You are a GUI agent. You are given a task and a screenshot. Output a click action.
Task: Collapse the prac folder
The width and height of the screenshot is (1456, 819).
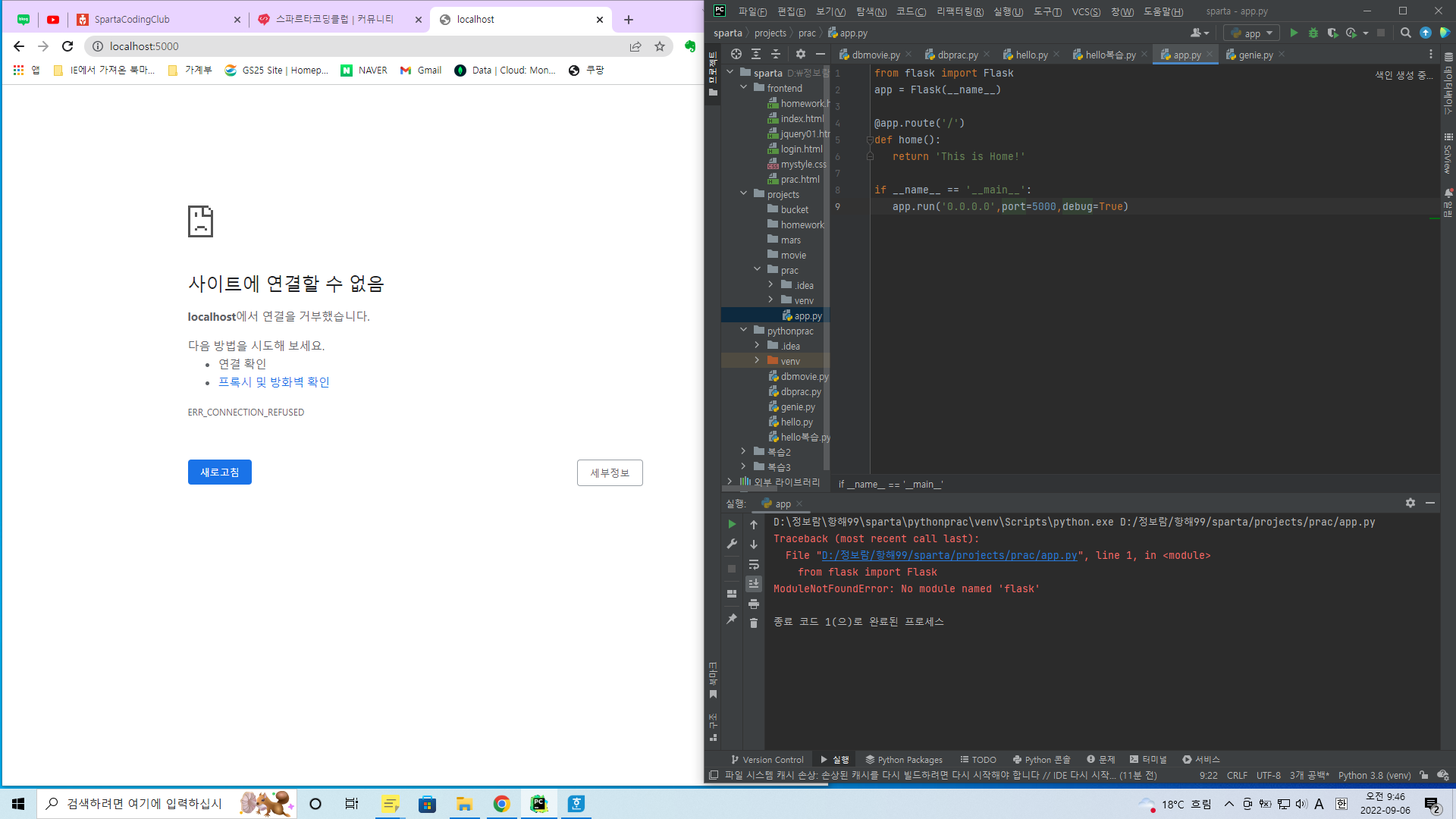coord(757,269)
